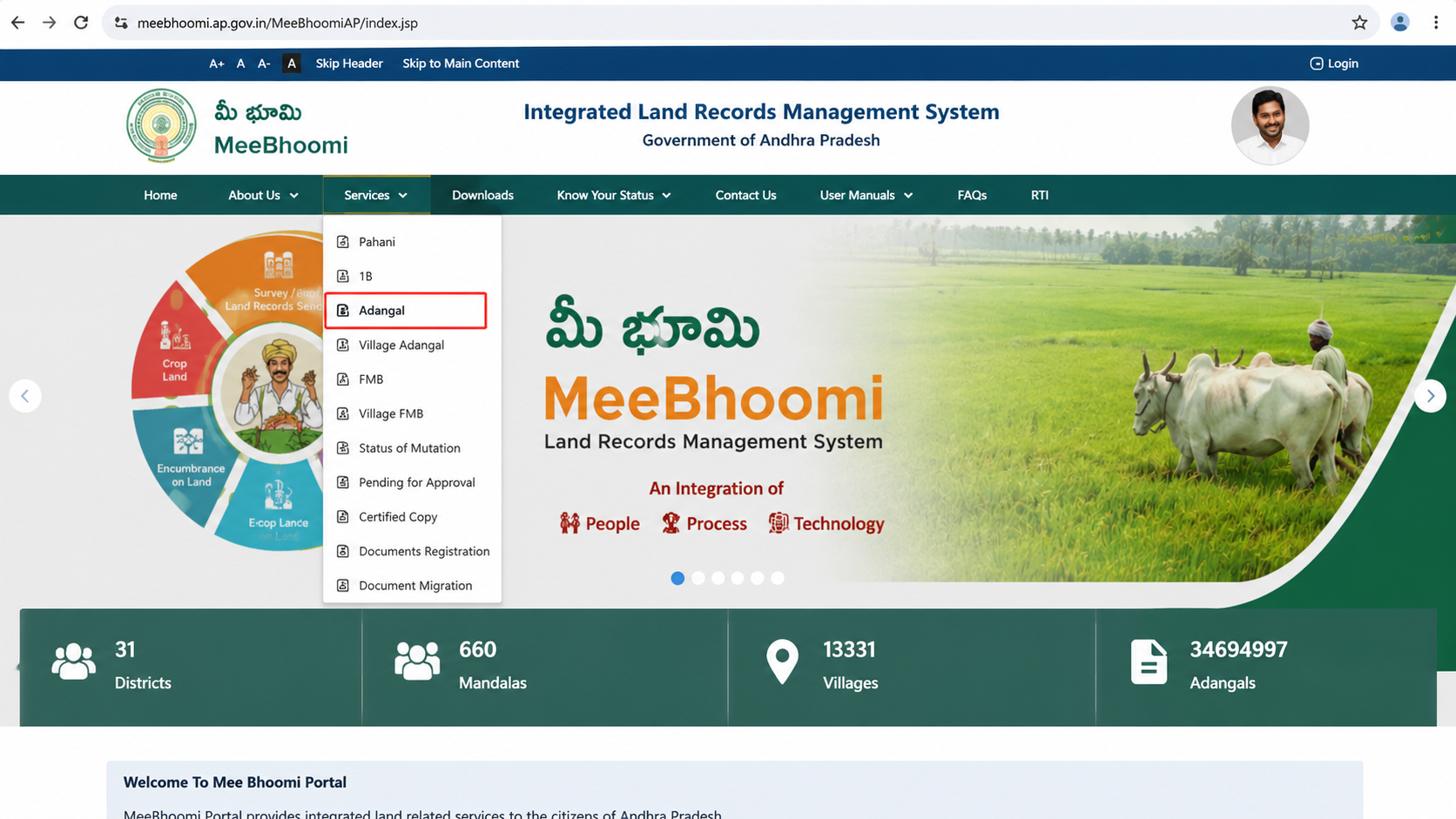
Task: Open the Home menu item
Action: (160, 195)
